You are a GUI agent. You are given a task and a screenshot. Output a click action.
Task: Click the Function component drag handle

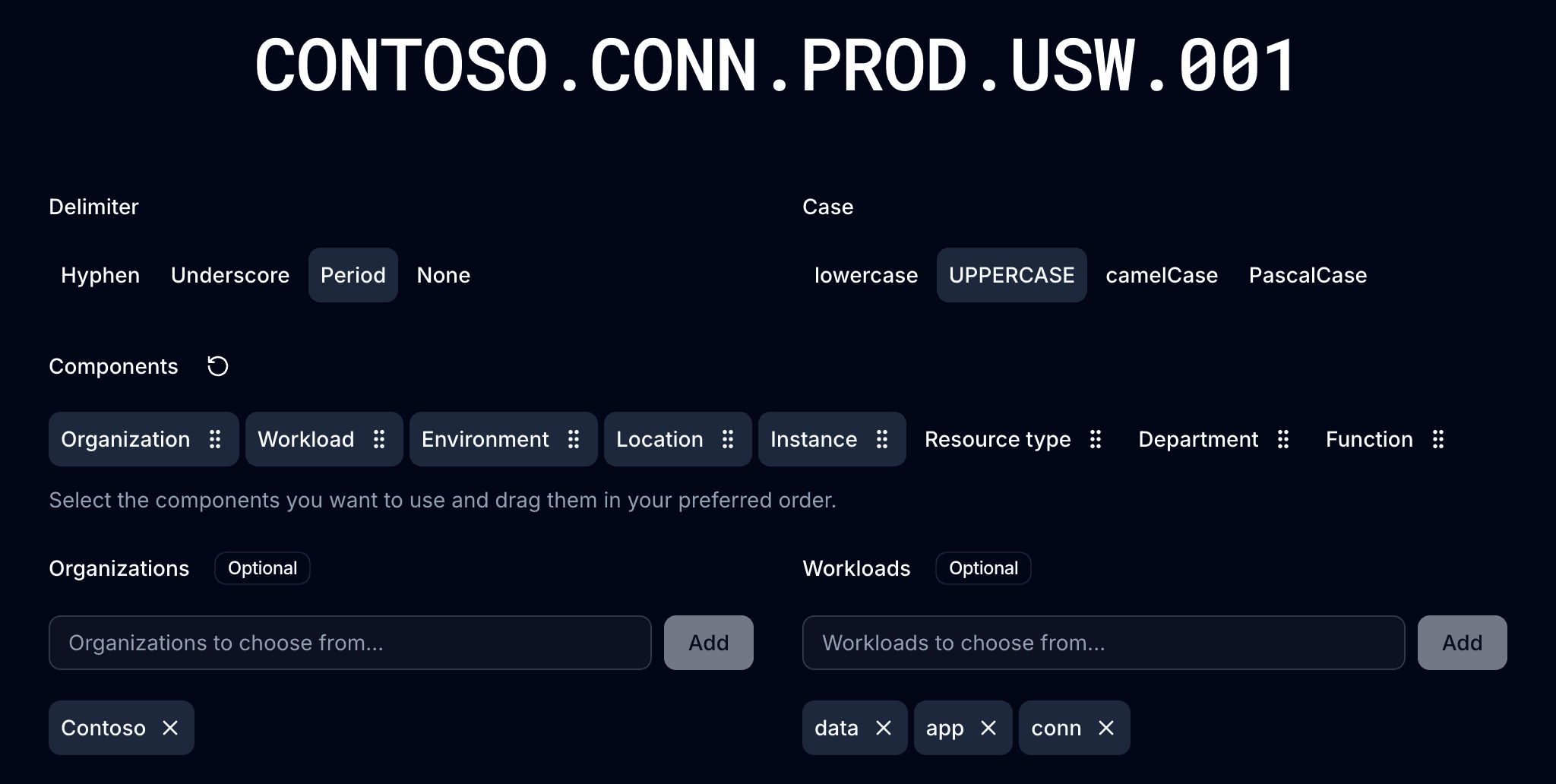click(1438, 439)
